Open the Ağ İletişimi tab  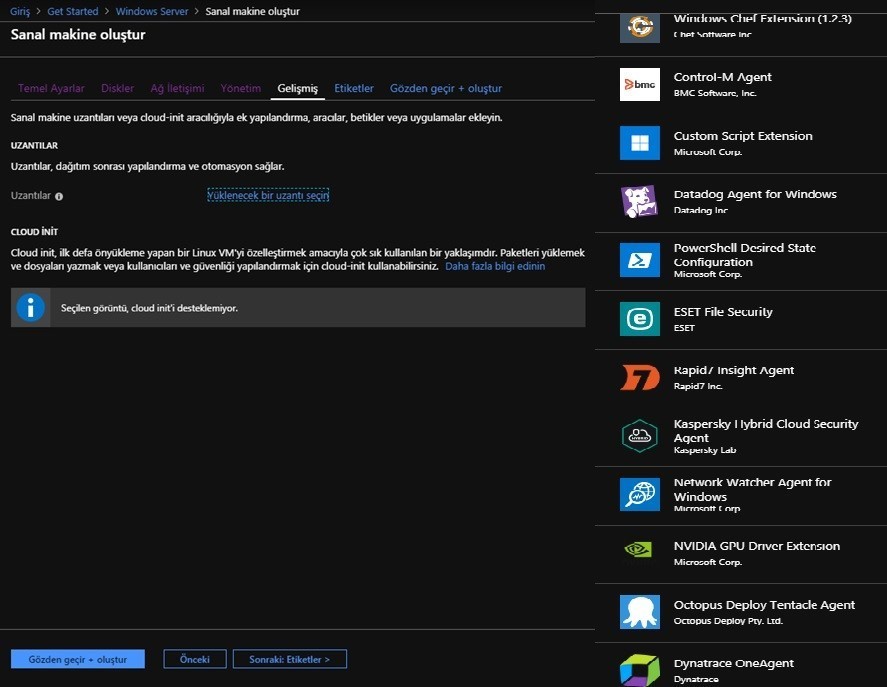pyautogui.click(x=177, y=88)
